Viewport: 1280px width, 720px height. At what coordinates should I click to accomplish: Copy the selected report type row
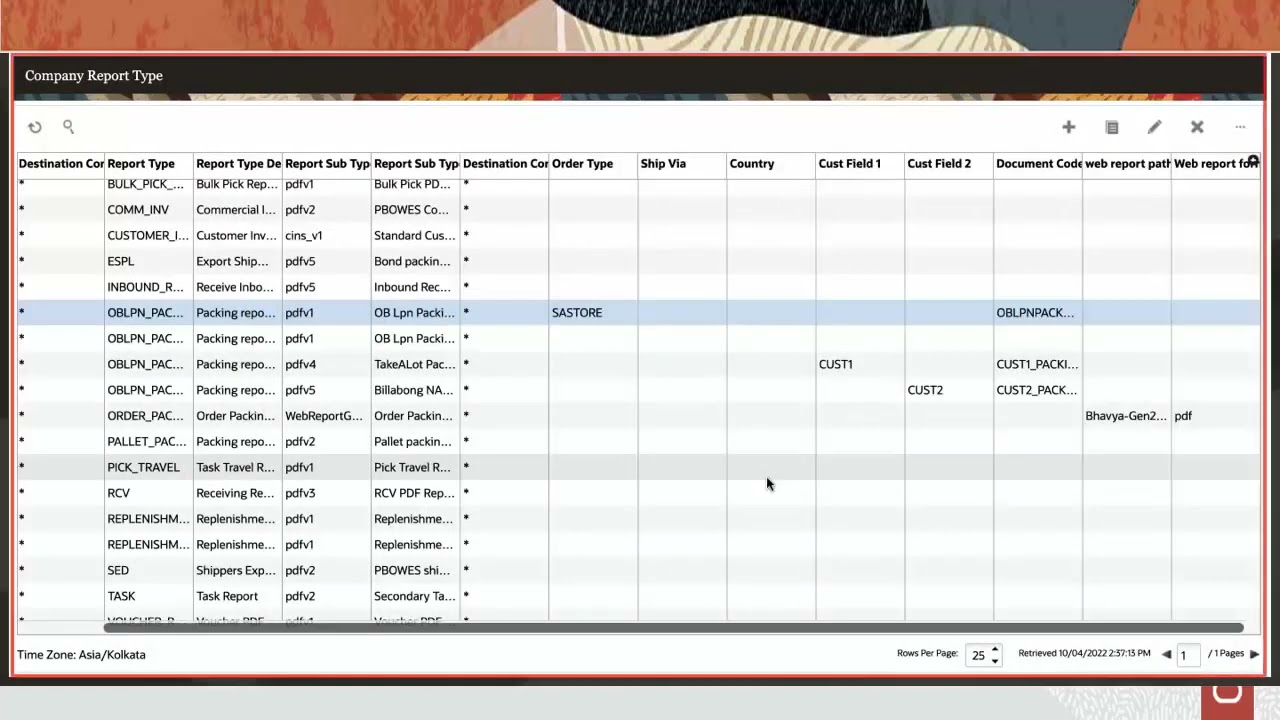[x=1112, y=127]
